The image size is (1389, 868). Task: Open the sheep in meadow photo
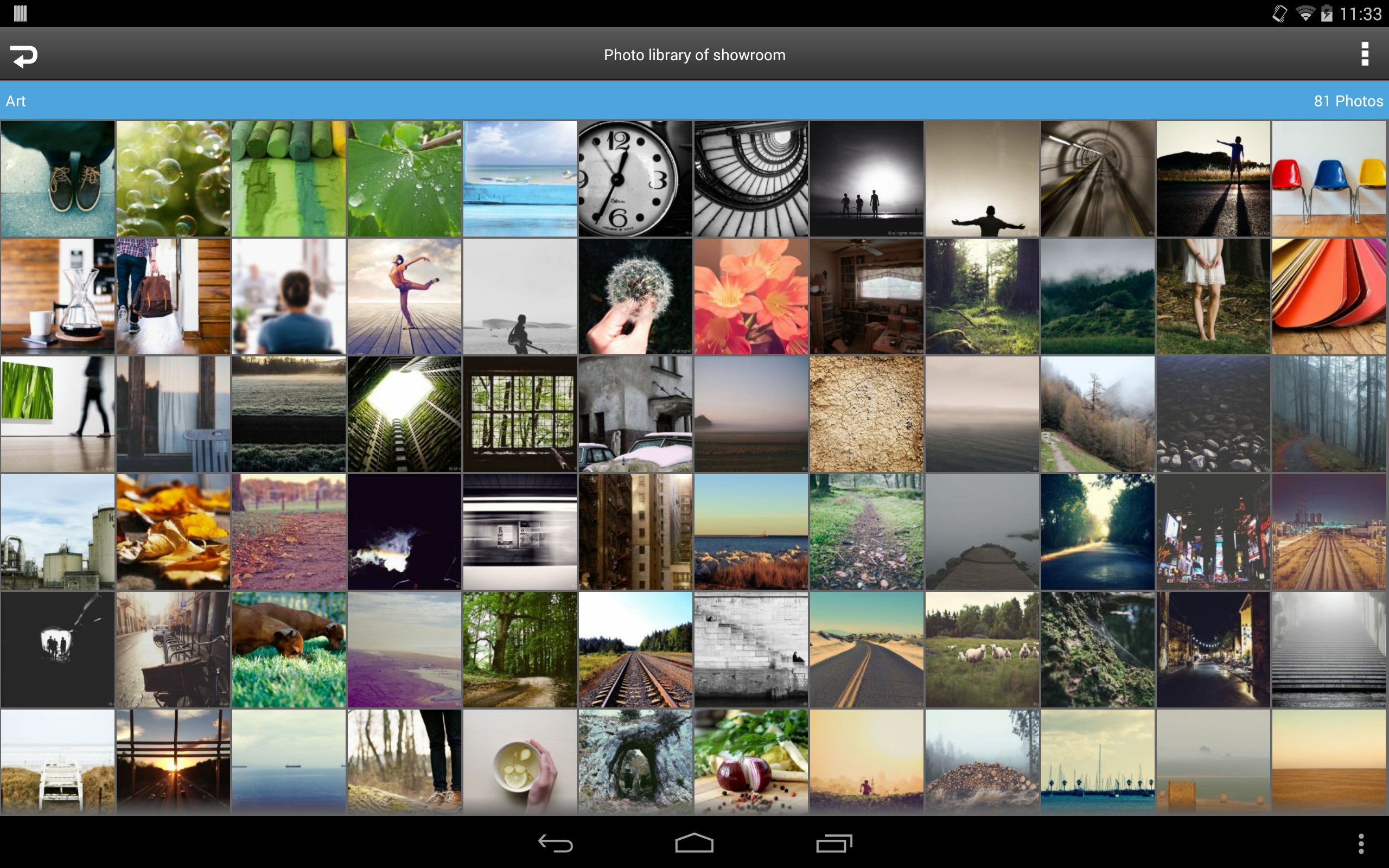pyautogui.click(x=982, y=649)
